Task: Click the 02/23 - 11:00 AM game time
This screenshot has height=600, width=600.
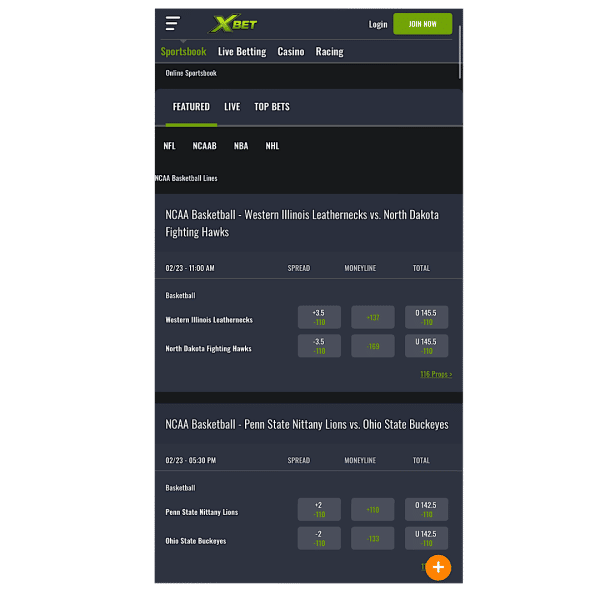Action: point(190,268)
